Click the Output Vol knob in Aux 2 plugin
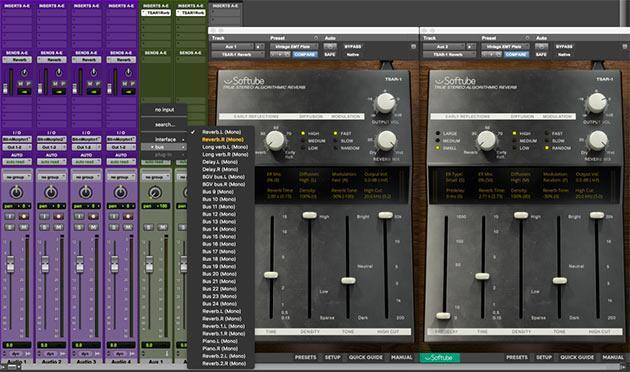630x372 pixels. click(597, 103)
